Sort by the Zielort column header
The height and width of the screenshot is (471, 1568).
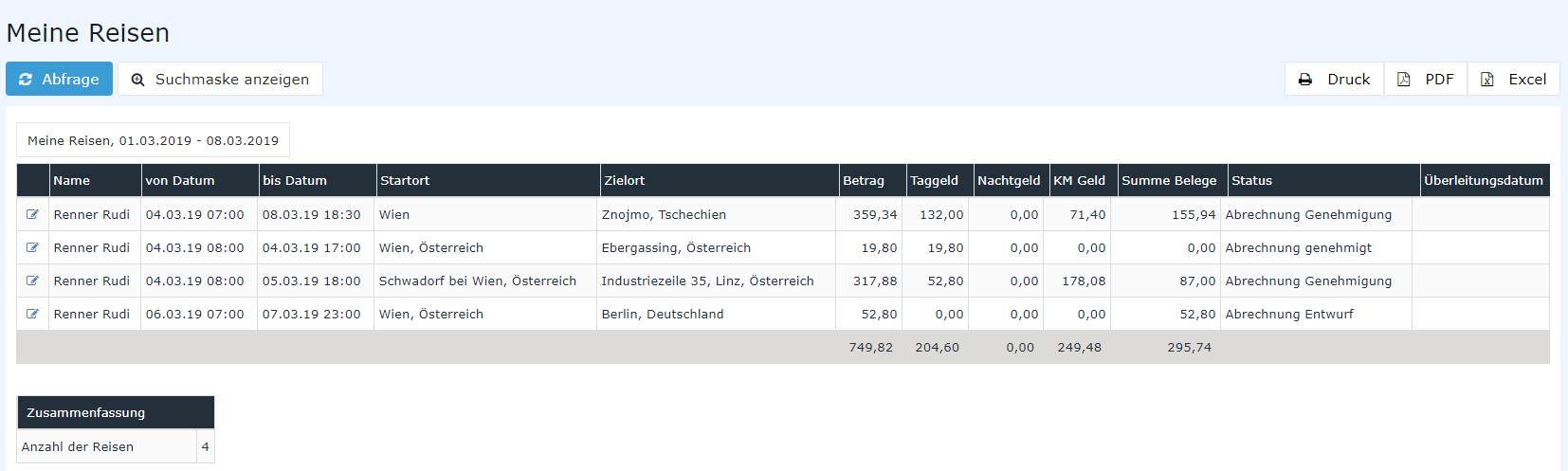(x=625, y=180)
